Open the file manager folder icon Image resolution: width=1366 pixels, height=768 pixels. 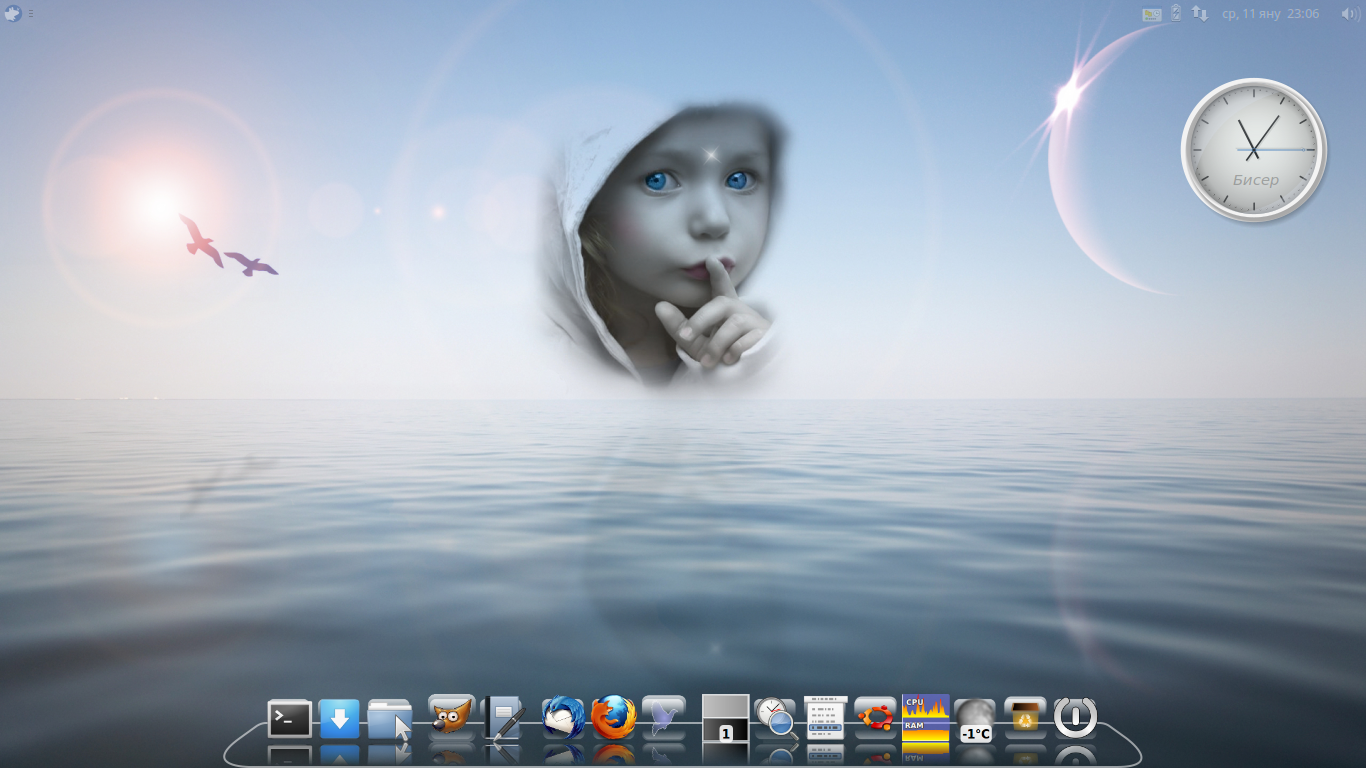(x=390, y=719)
